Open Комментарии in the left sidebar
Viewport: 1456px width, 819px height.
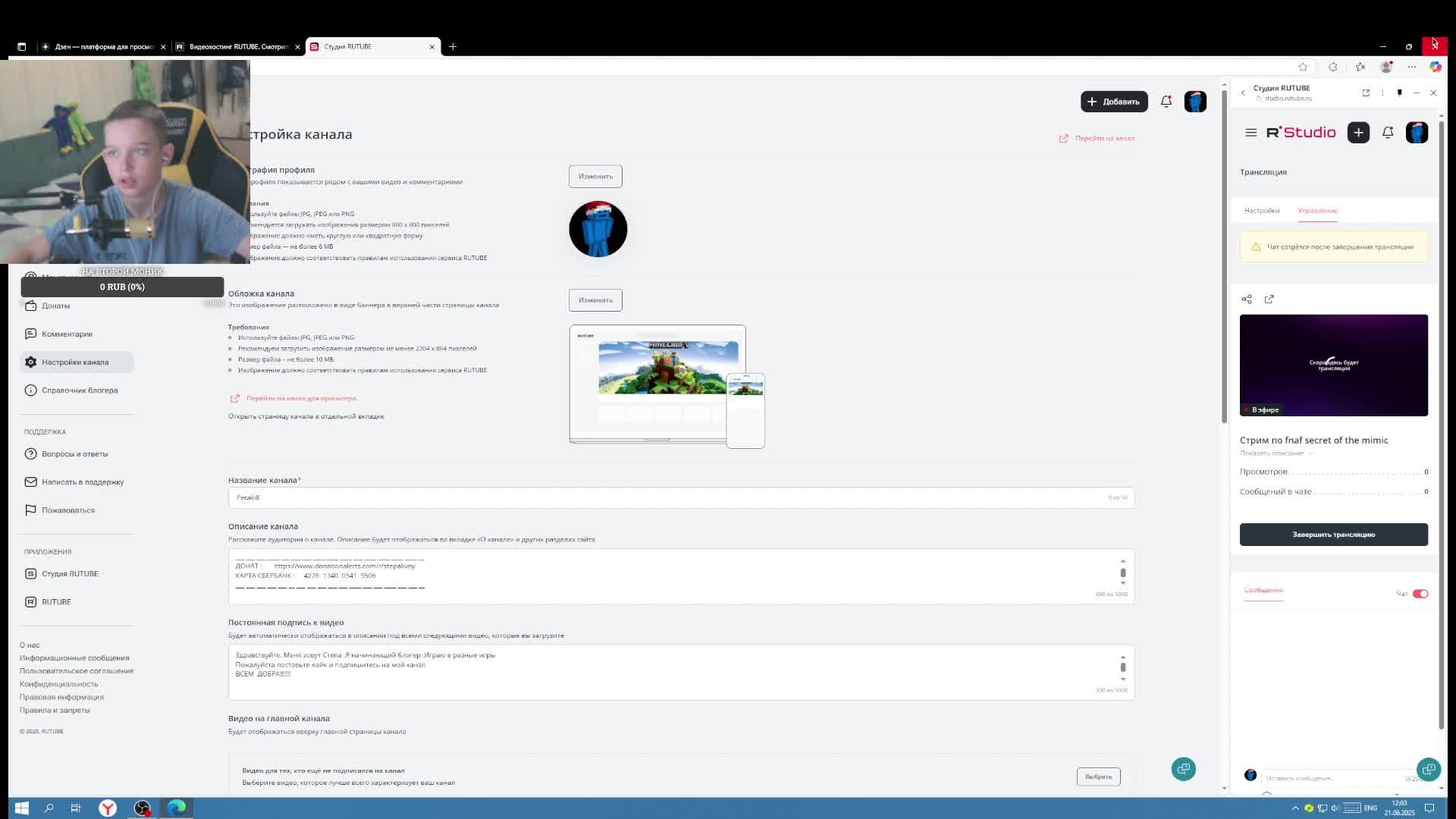tap(67, 334)
